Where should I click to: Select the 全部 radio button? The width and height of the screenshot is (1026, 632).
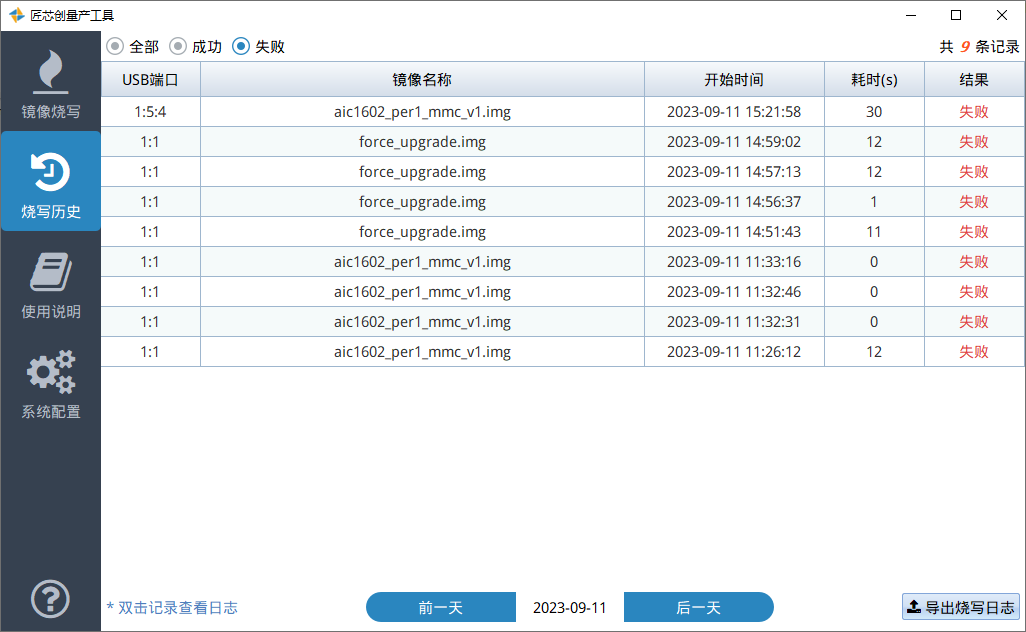coord(116,46)
